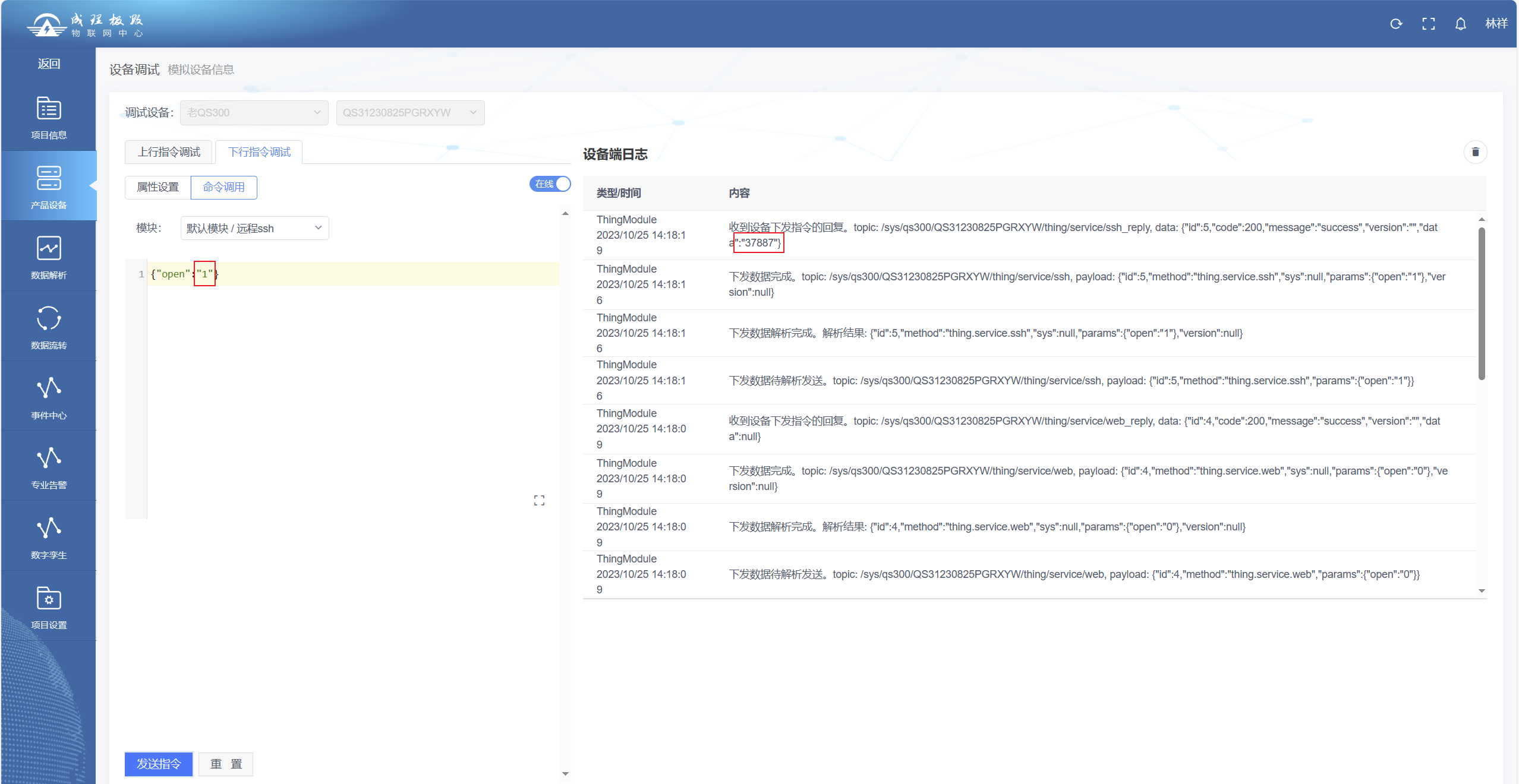Screen dimensions: 1519x784
Task: Click the 类型/时间 column header
Action: [x=619, y=193]
